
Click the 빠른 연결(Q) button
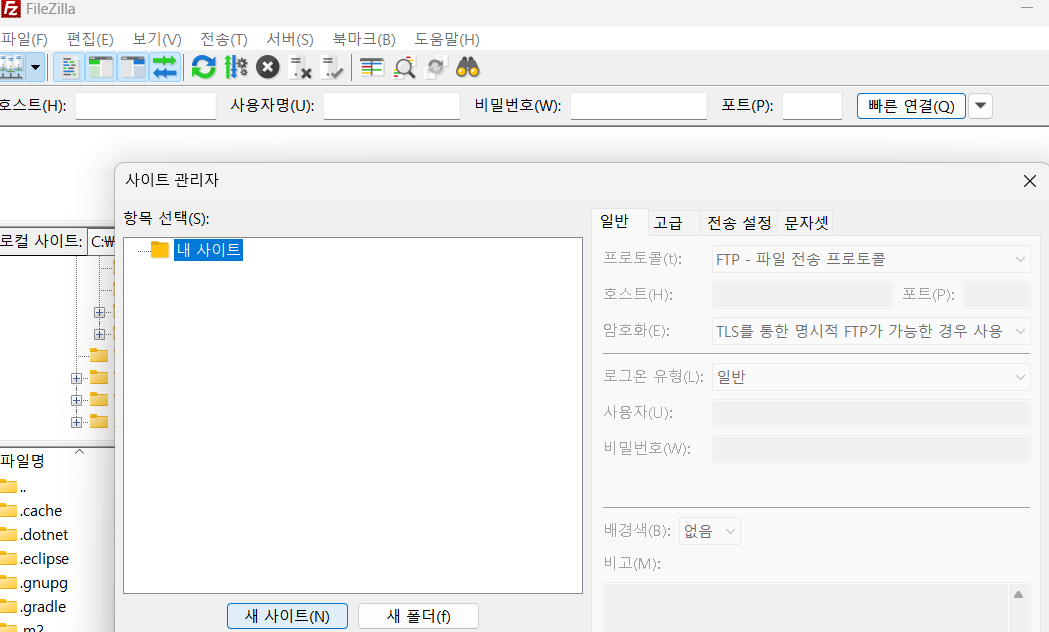point(911,106)
